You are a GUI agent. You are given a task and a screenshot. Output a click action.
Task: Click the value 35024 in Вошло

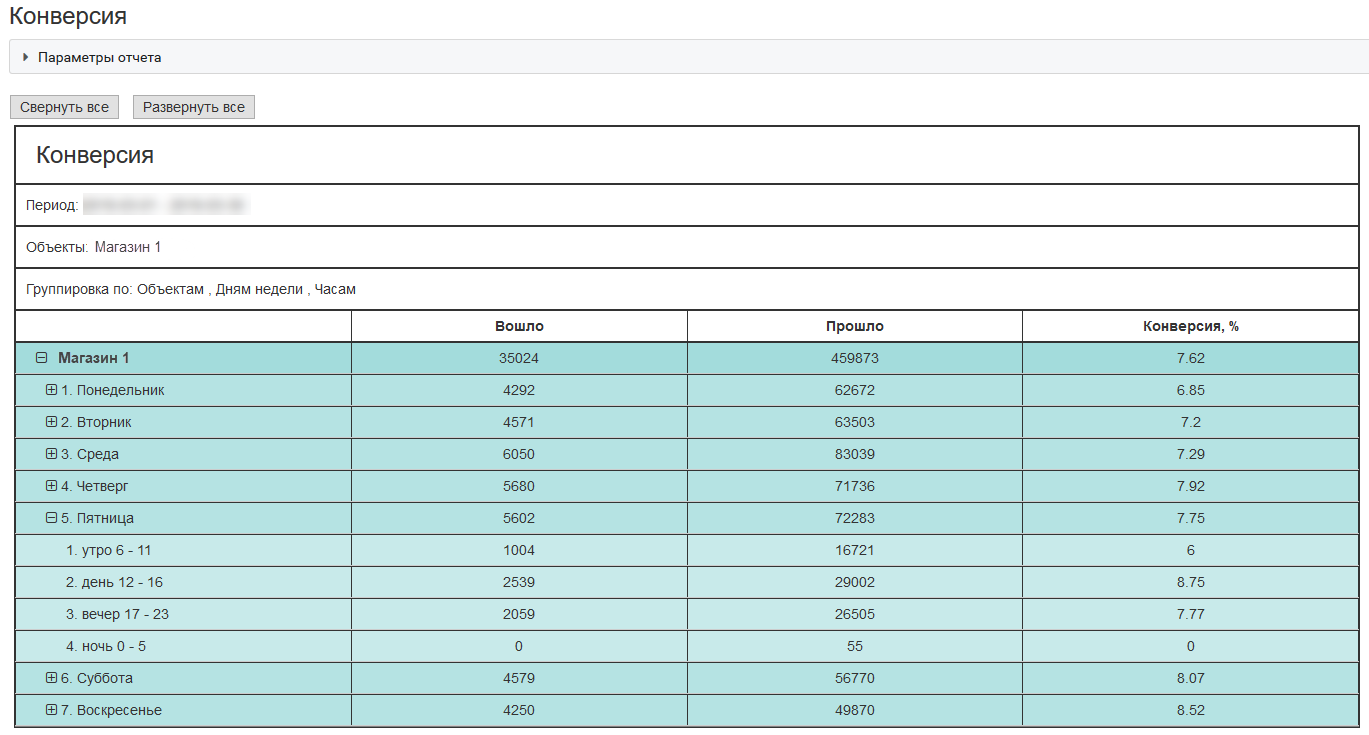click(519, 358)
